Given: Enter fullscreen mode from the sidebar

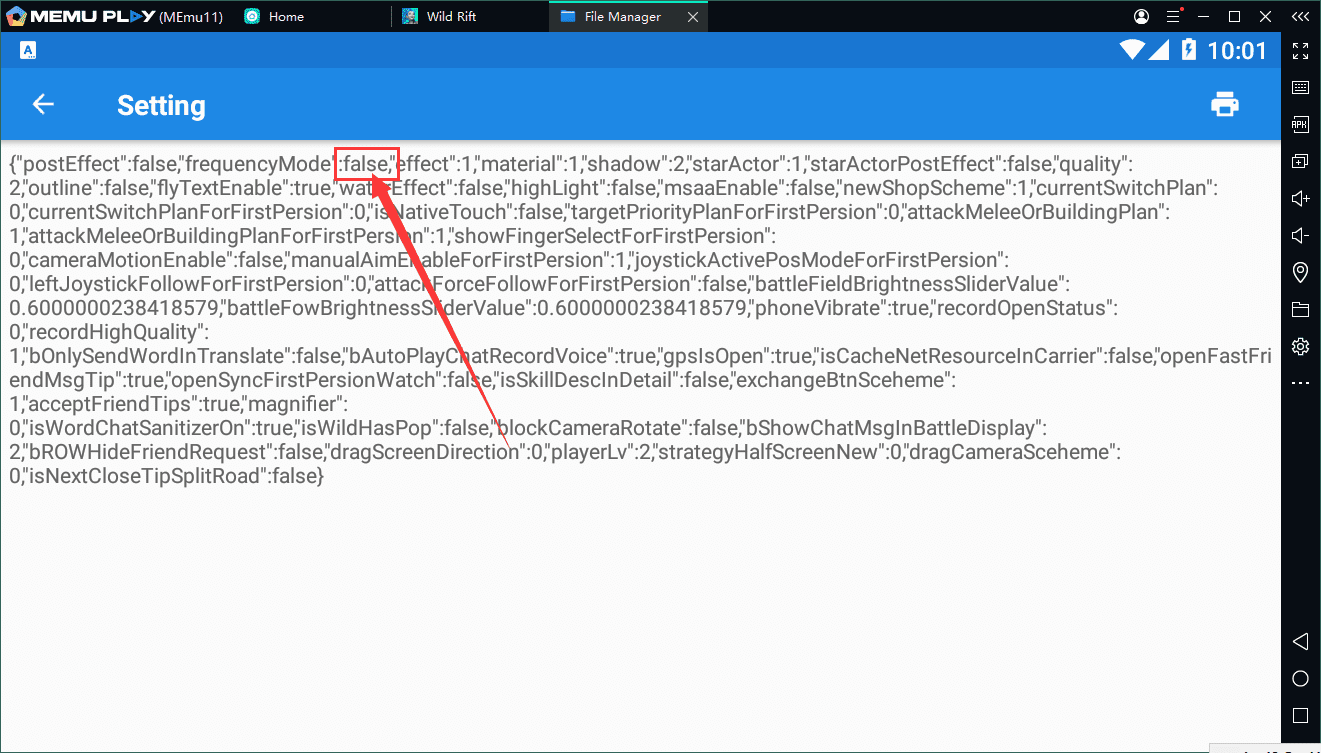Looking at the screenshot, I should pos(1300,51).
